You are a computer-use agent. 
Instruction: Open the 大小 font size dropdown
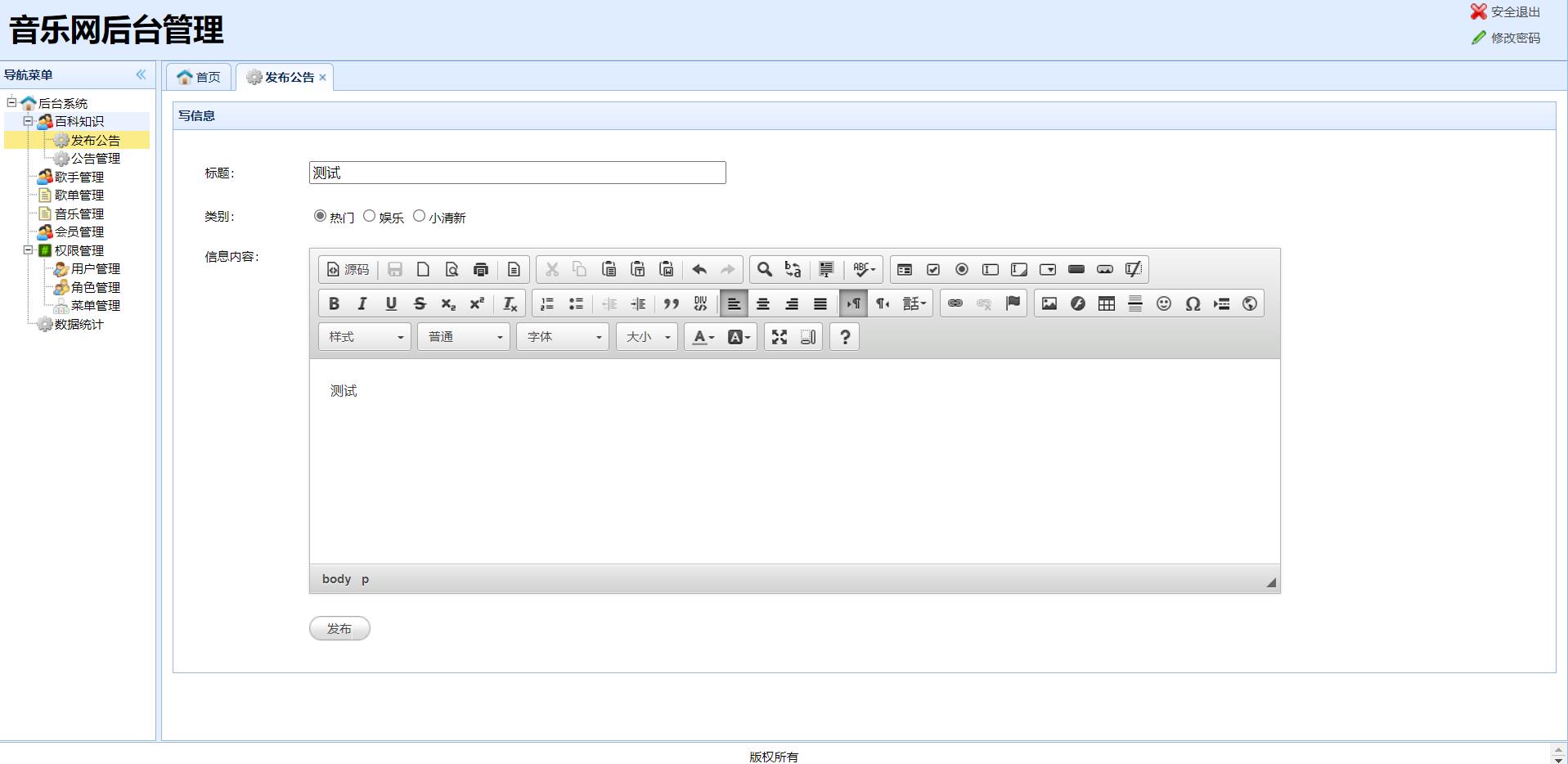tap(647, 337)
